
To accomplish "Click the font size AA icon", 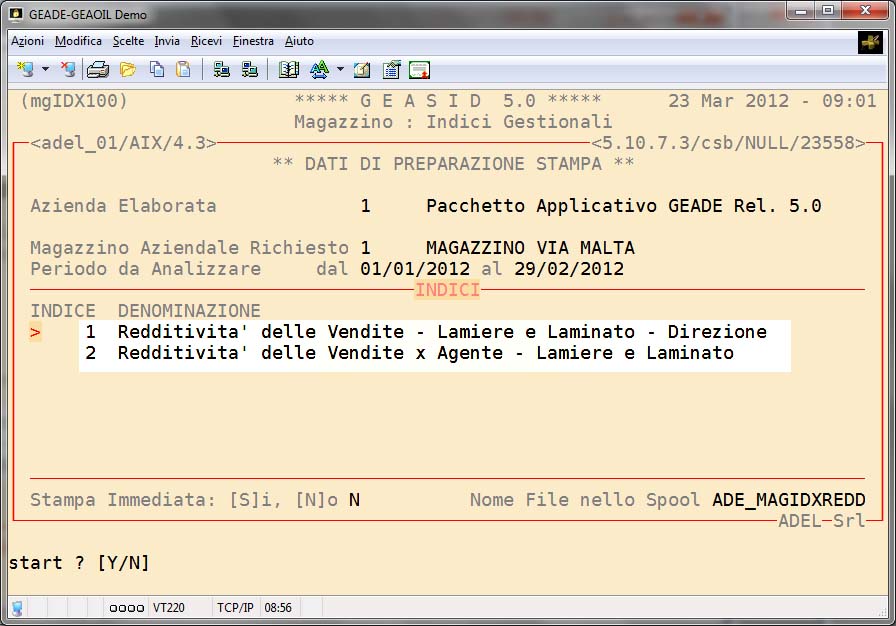I will (319, 69).
